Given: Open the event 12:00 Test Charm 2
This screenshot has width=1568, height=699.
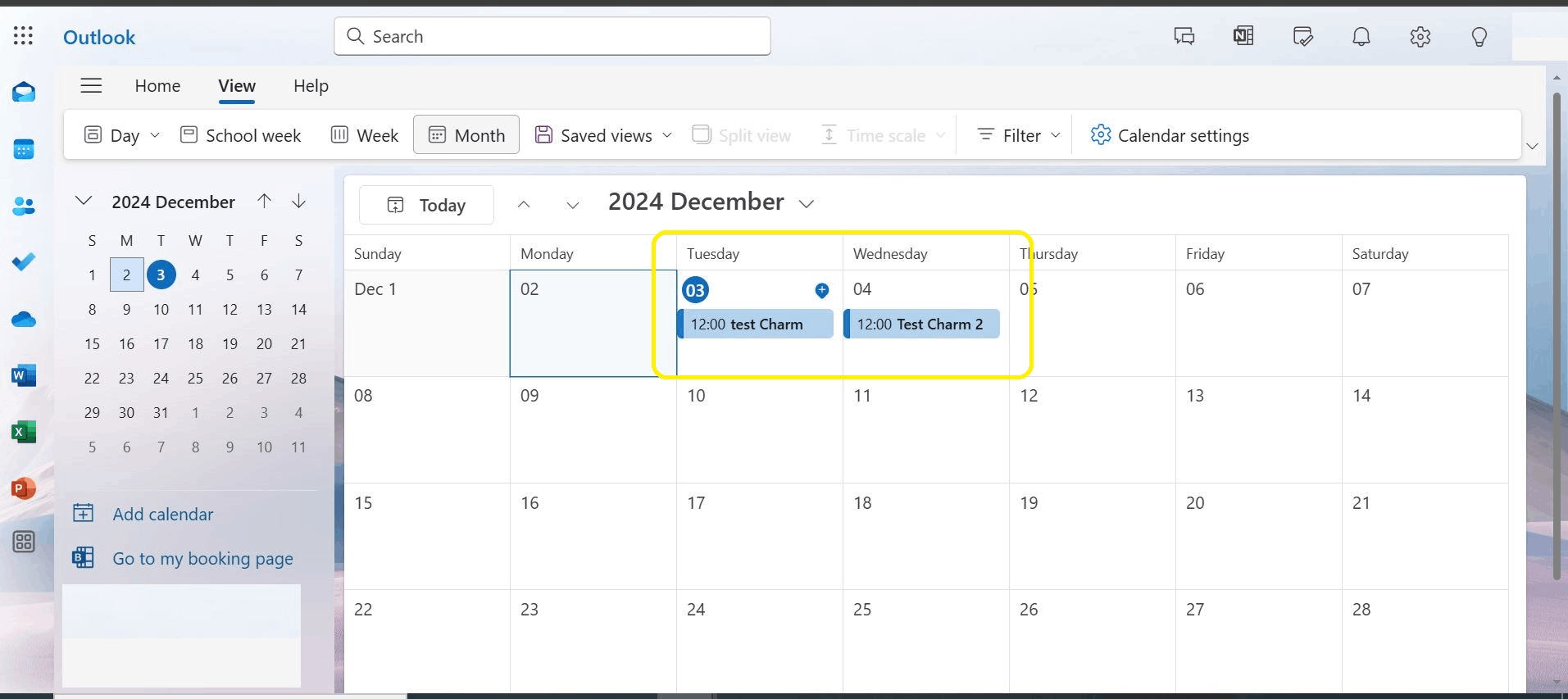Looking at the screenshot, I should click(921, 323).
